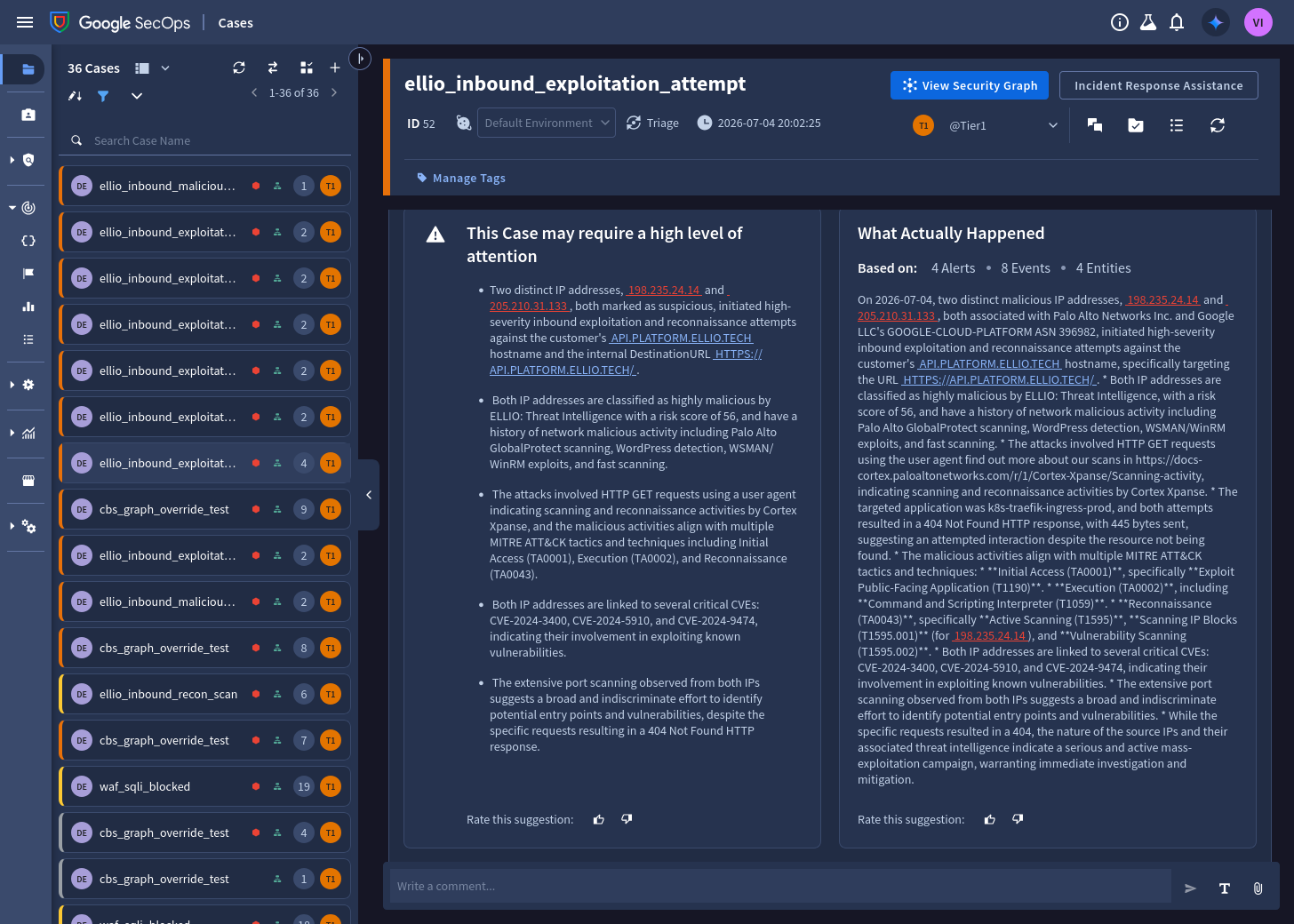
Task: Click View Security Graph button
Action: (970, 85)
